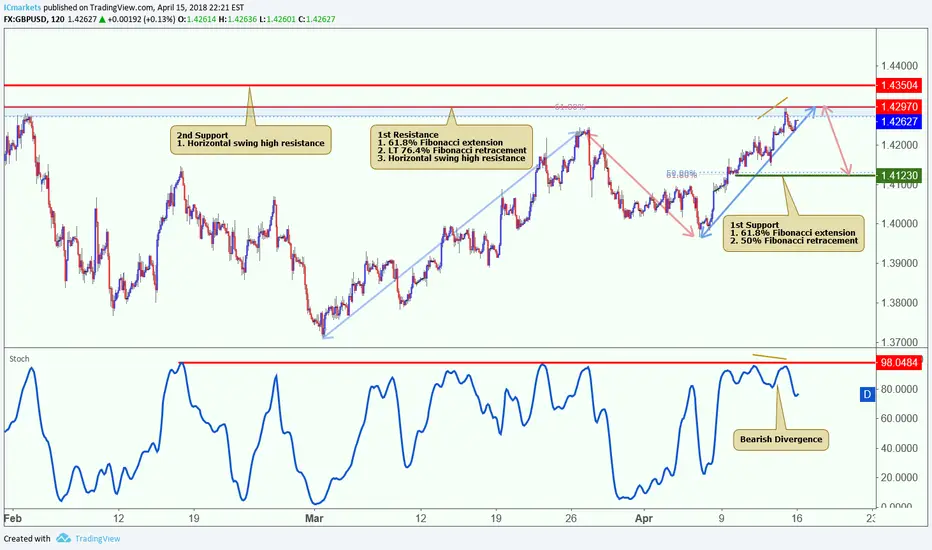
Task: Click the 26 date label on time axis
Action: [x=571, y=518]
